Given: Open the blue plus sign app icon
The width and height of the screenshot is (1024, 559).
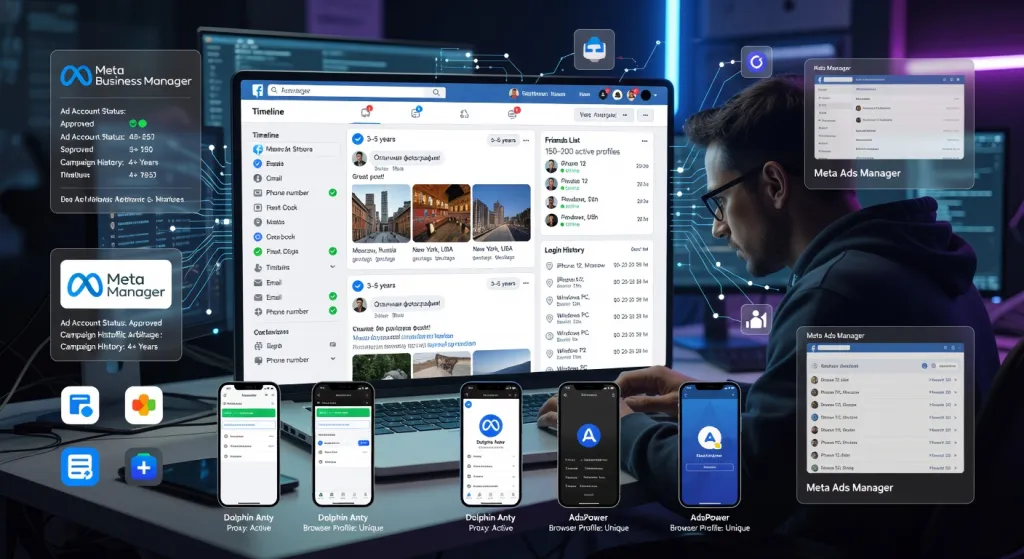Looking at the screenshot, I should click(144, 467).
